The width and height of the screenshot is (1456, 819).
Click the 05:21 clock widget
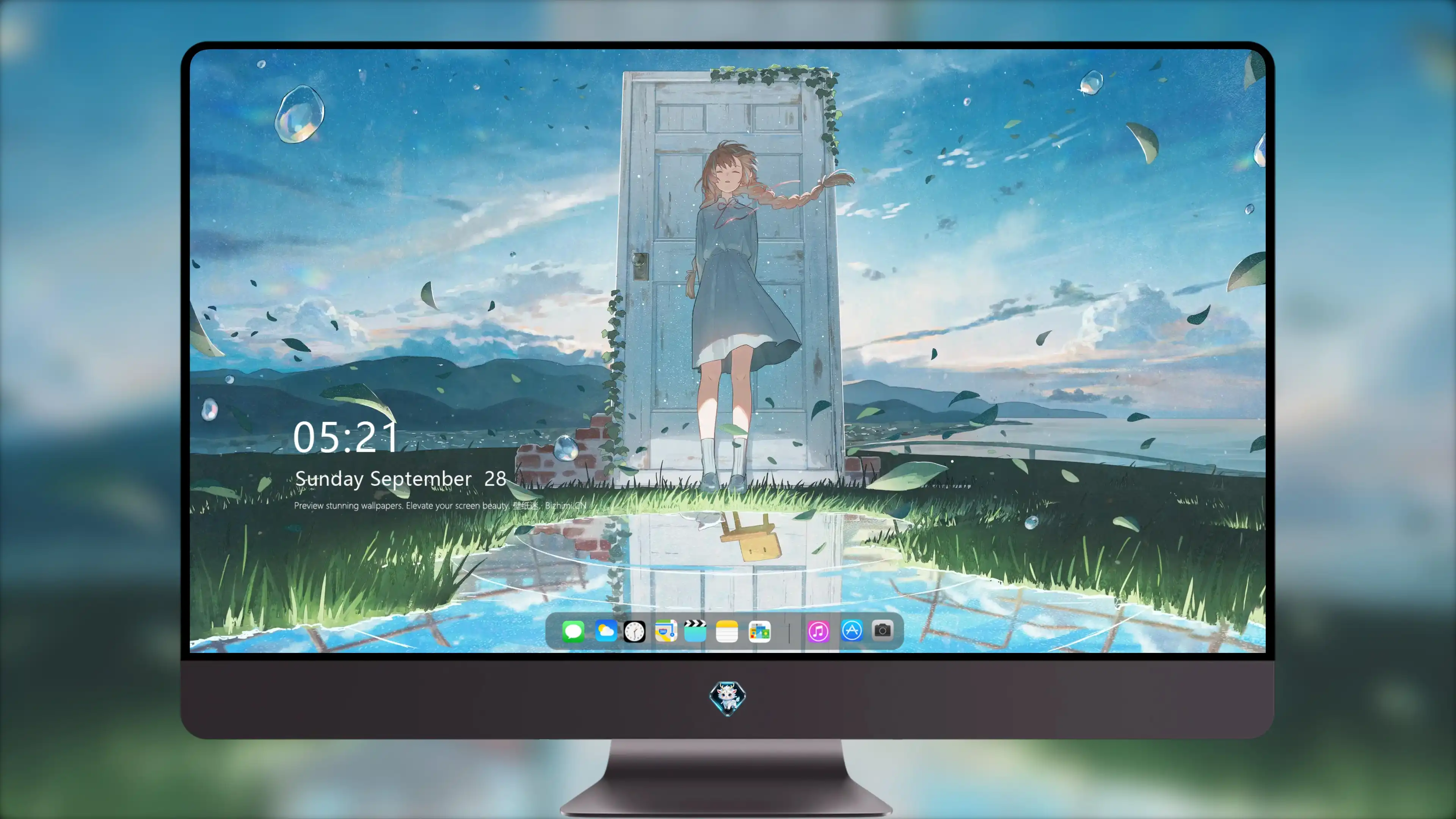click(346, 438)
